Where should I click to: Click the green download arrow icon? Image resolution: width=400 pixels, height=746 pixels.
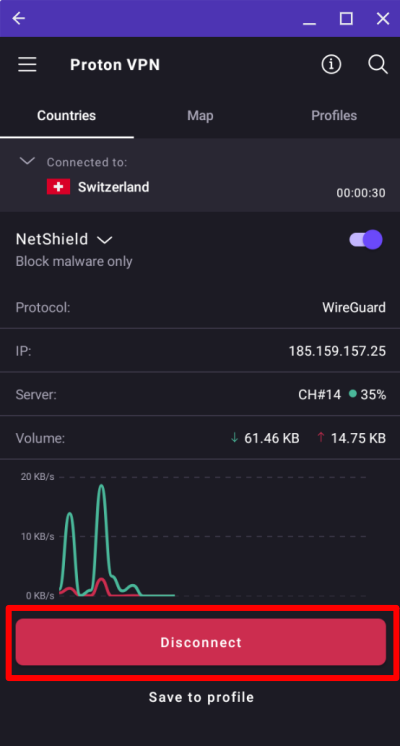pyautogui.click(x=234, y=438)
